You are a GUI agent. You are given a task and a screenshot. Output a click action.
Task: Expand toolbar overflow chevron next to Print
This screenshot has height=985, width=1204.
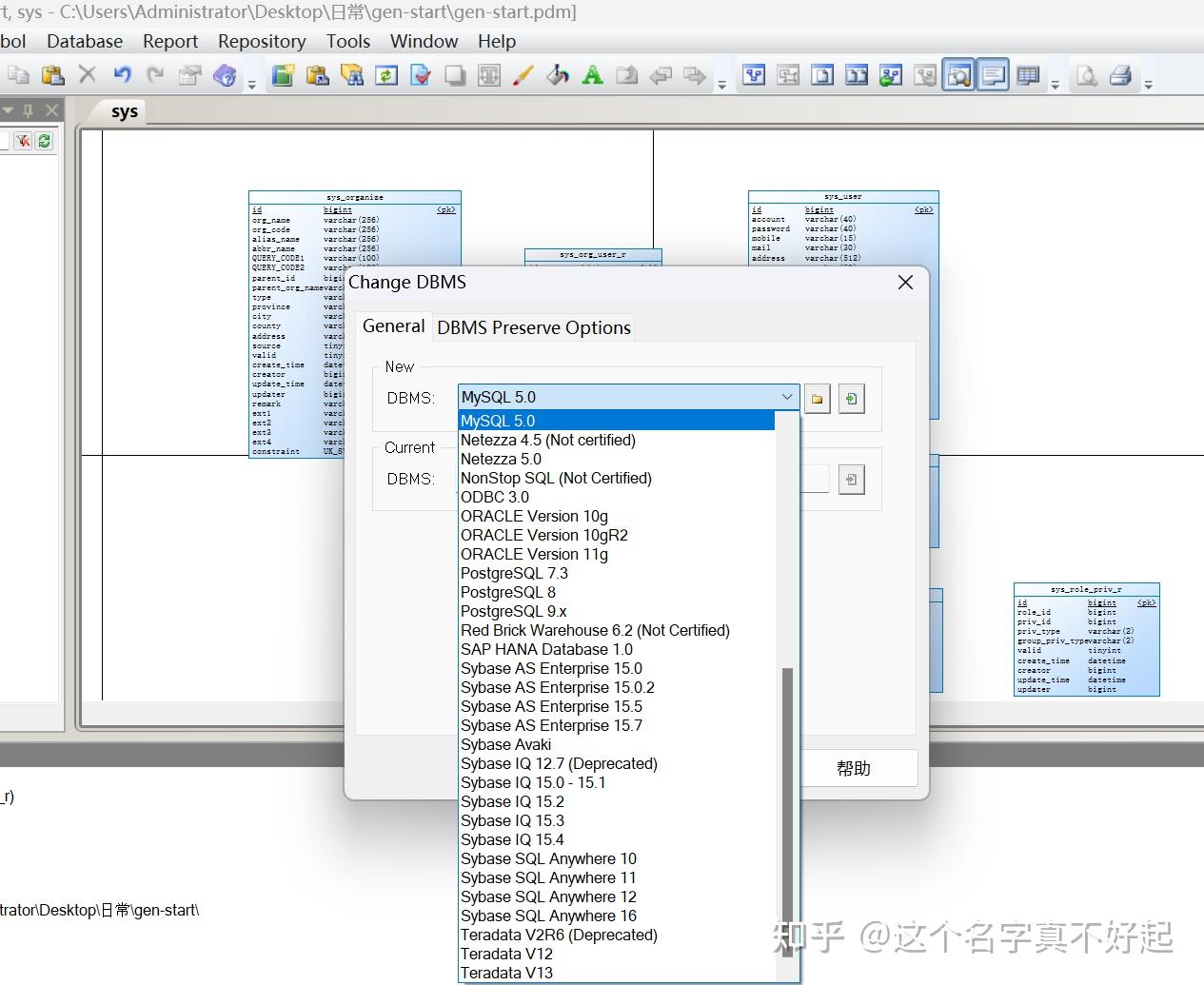pos(1149,84)
